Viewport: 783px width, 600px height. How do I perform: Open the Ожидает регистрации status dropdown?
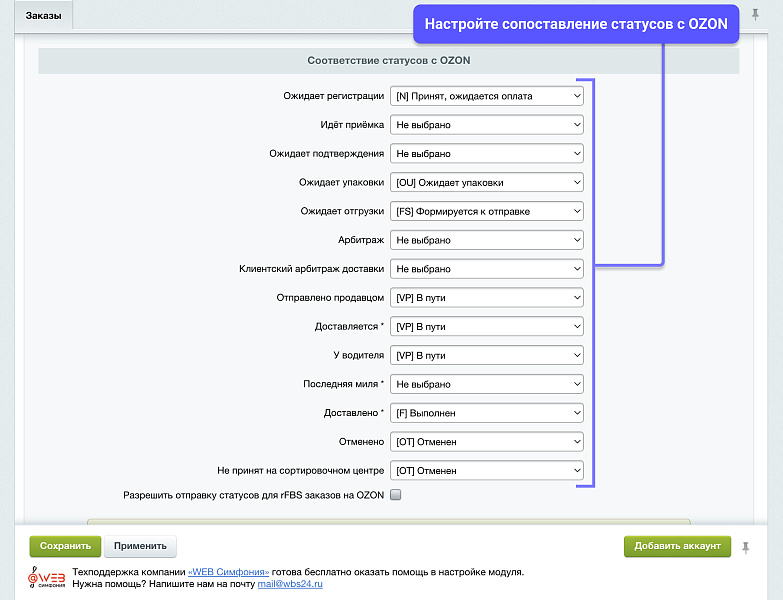486,96
